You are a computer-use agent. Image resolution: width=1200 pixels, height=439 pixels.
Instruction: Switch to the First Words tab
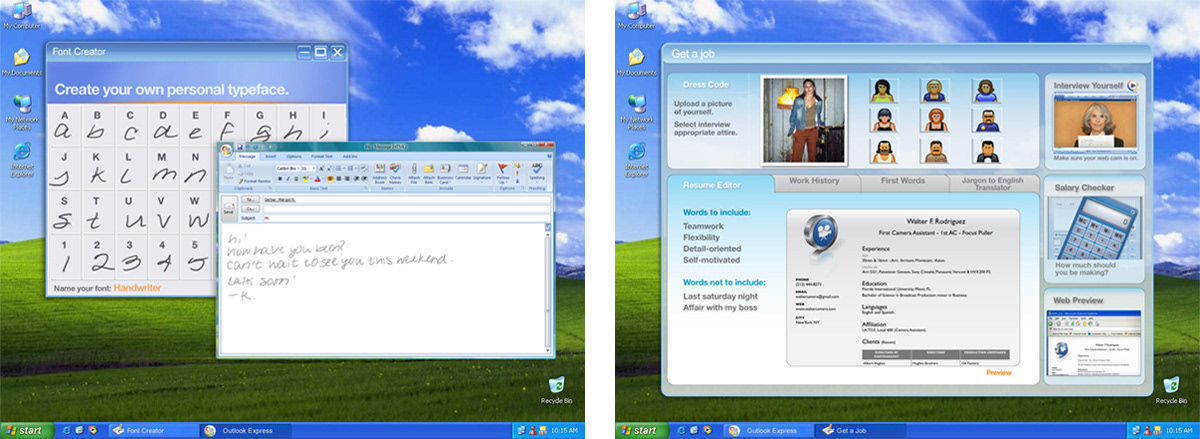pos(904,181)
